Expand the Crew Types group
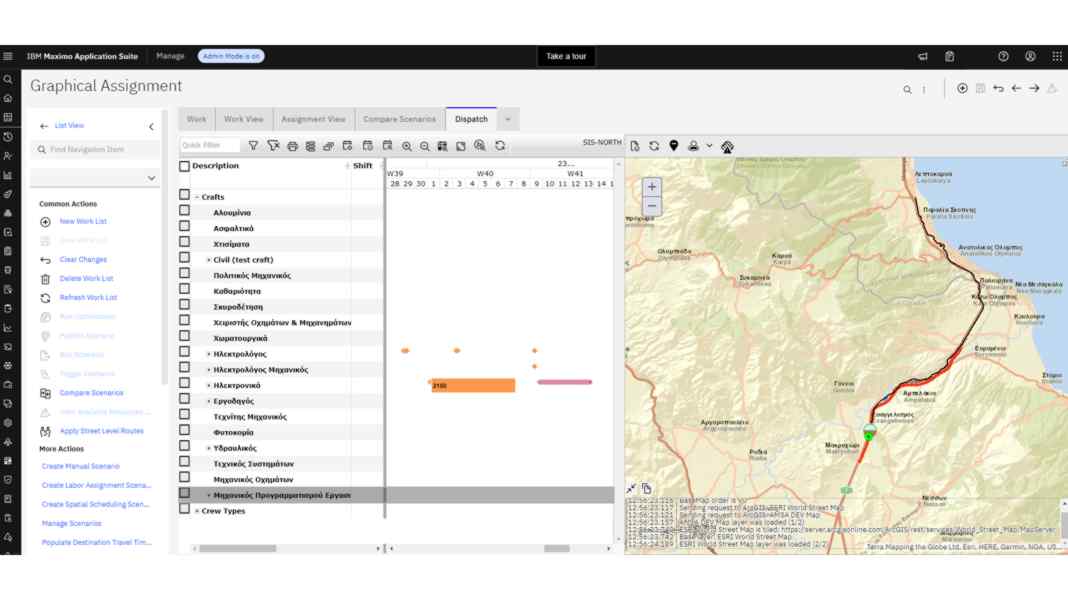Screen dimensions: 1068x600 click(x=197, y=511)
